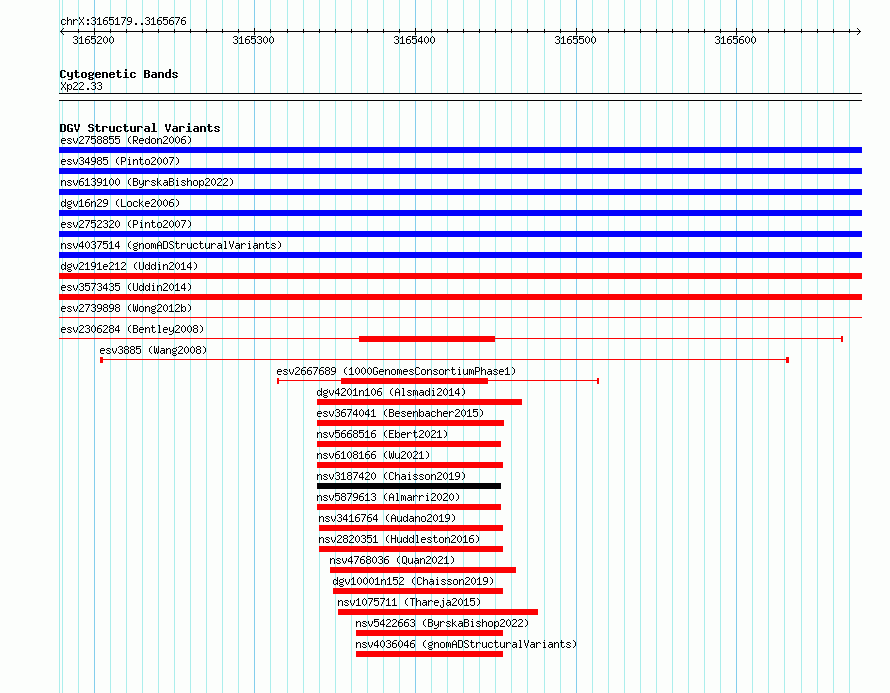Click nsv5879613 (Almarri2020) label

[388, 497]
